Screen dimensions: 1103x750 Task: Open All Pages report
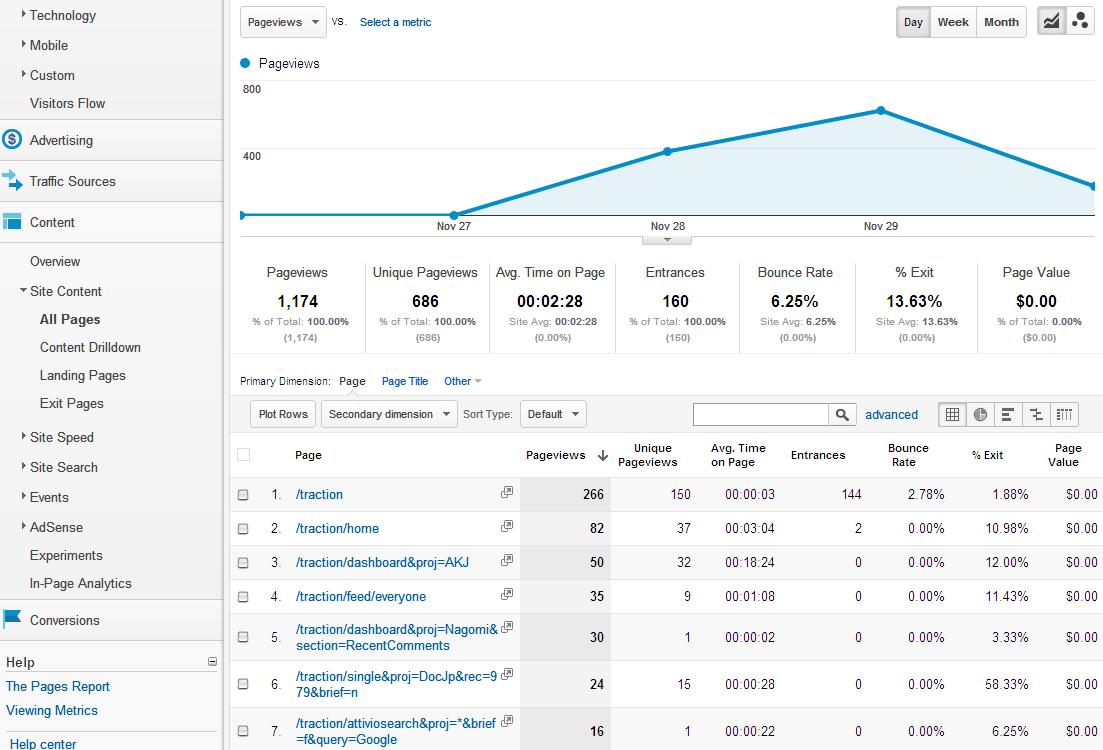pos(70,319)
